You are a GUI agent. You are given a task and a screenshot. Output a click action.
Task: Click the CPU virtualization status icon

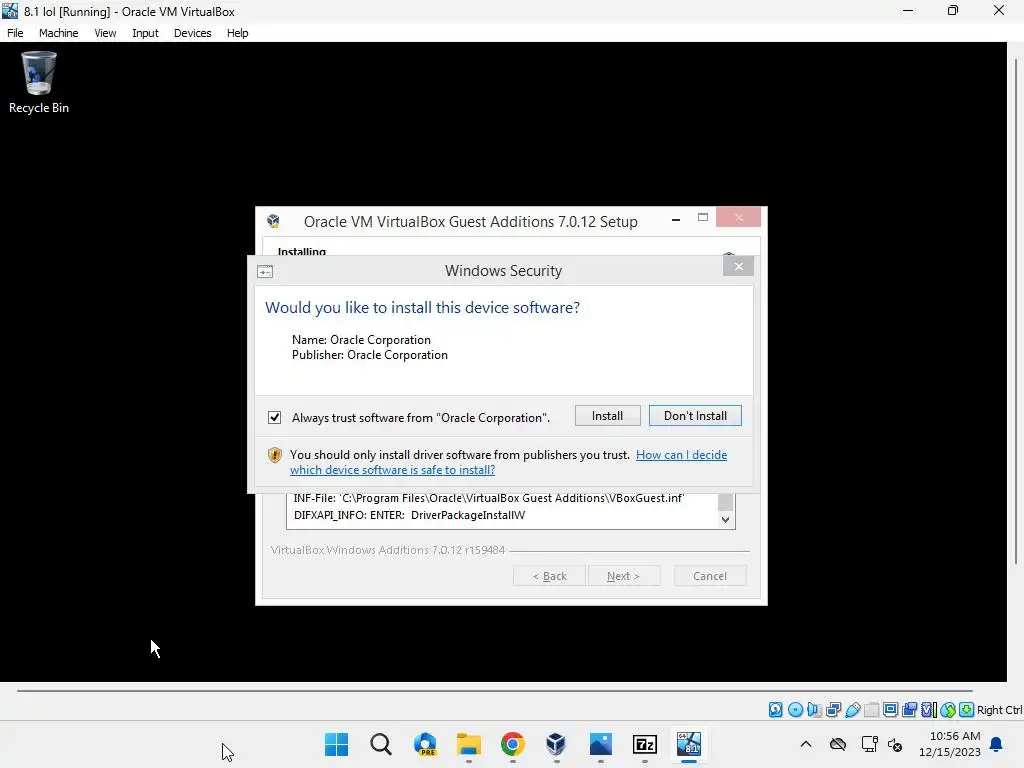pos(928,710)
